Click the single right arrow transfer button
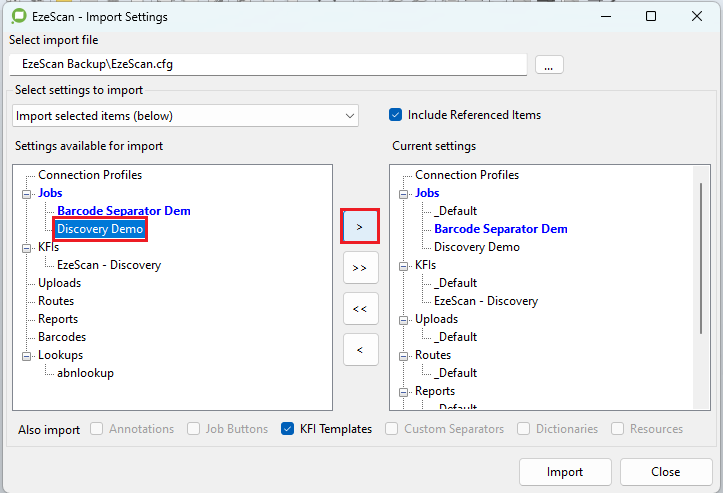This screenshot has width=723, height=493. (360, 227)
